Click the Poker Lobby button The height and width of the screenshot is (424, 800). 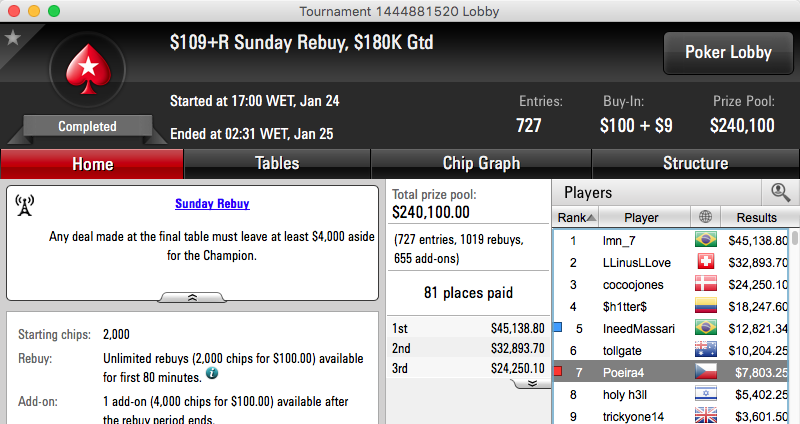tap(728, 53)
